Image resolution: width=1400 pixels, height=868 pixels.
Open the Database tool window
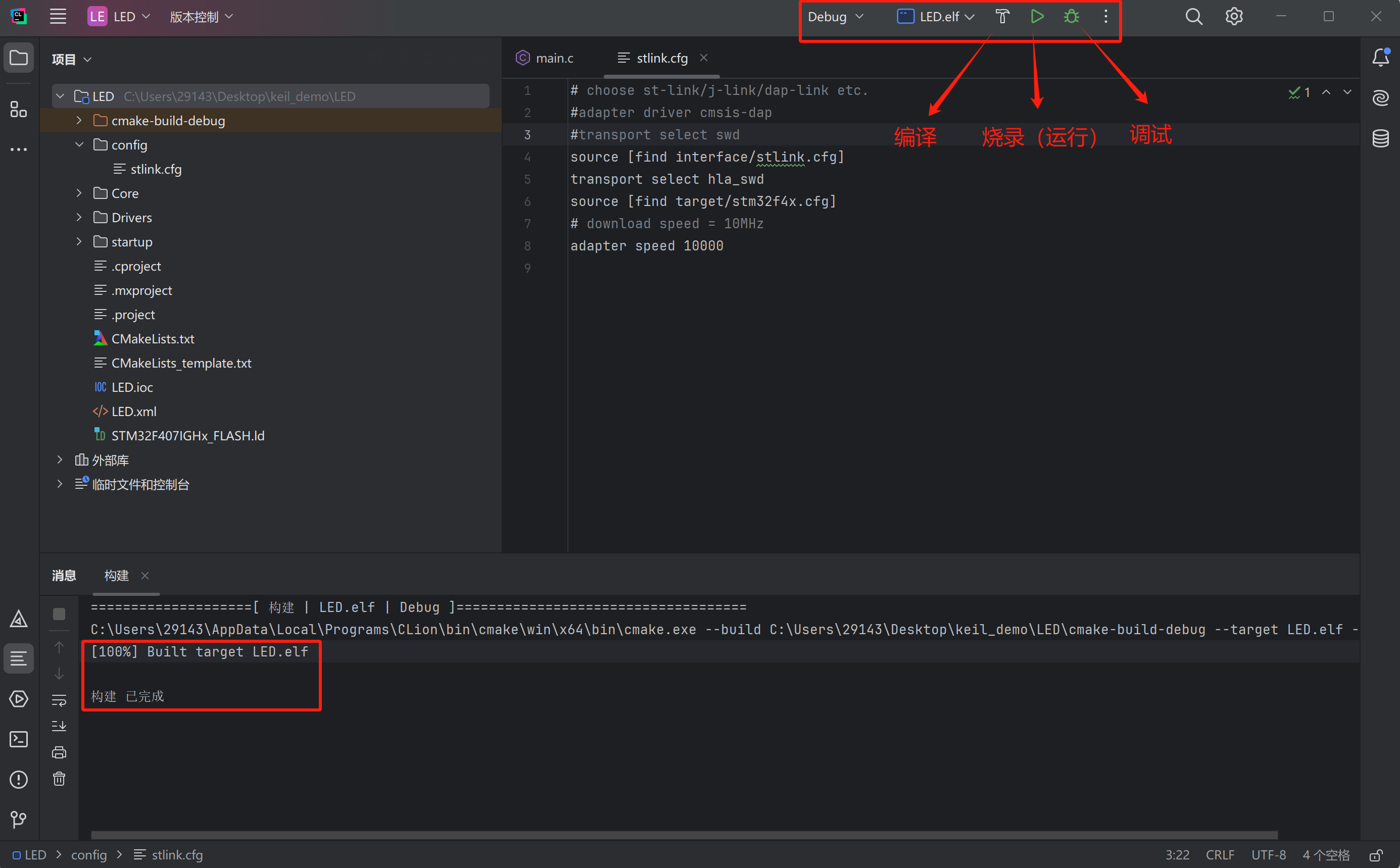1380,138
